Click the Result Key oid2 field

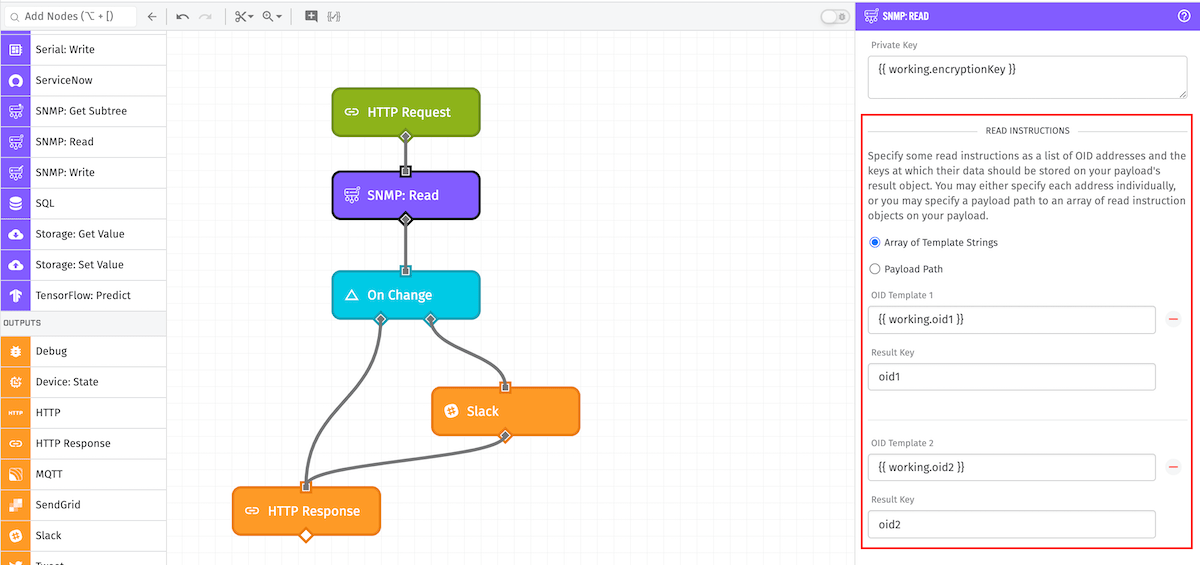pyautogui.click(x=1012, y=524)
